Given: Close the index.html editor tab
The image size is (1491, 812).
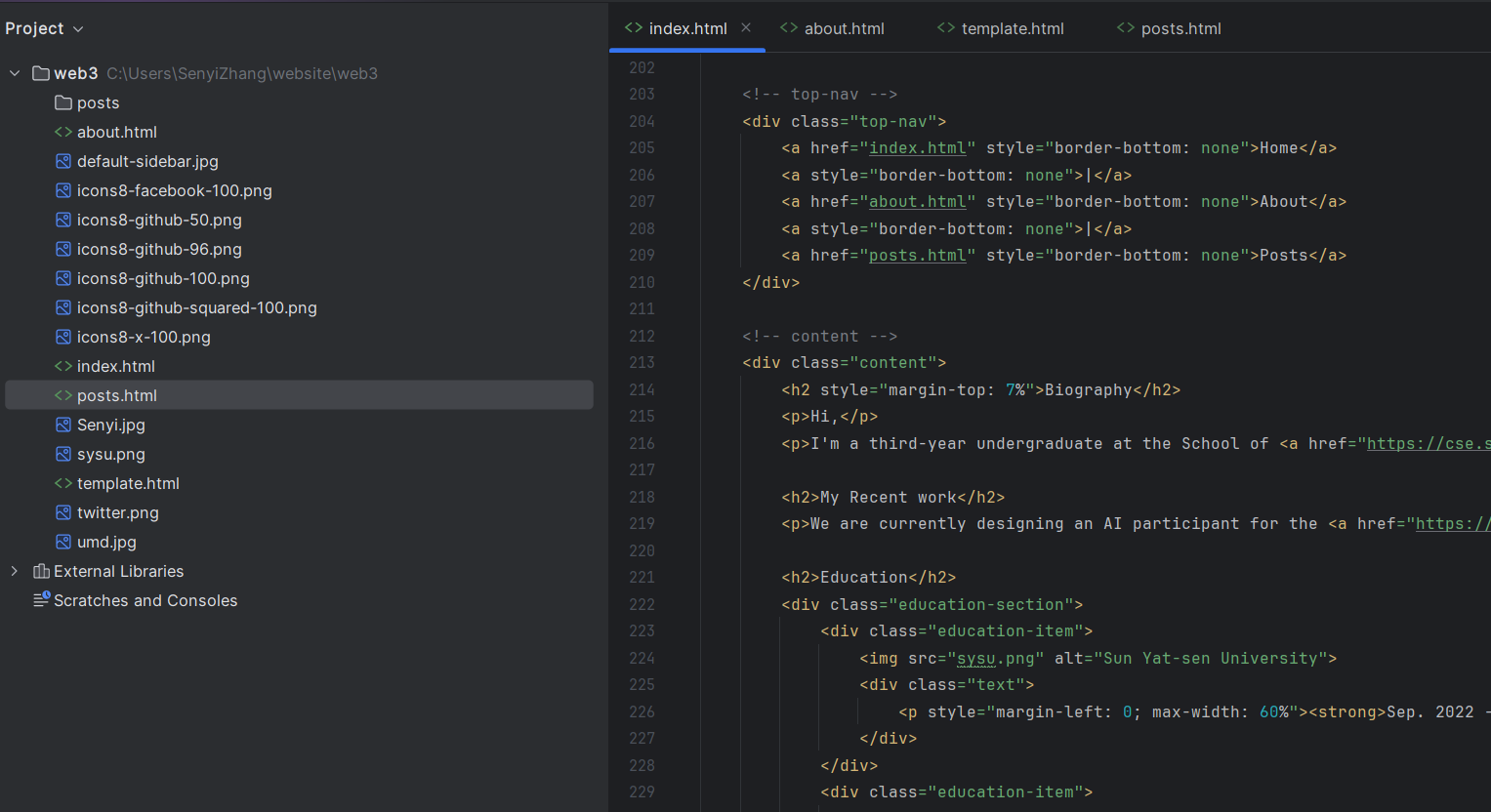Looking at the screenshot, I should tap(746, 28).
